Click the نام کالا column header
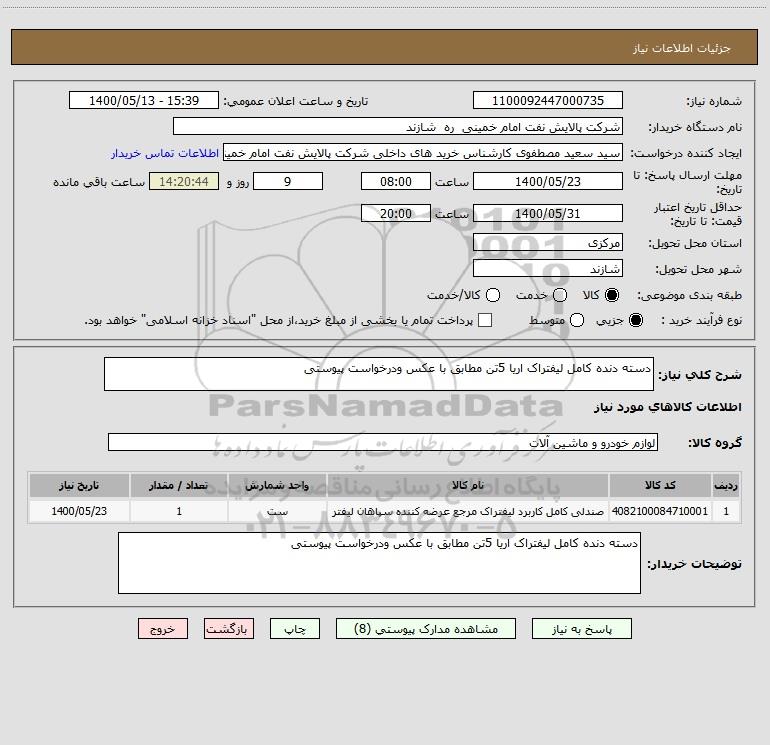This screenshot has width=770, height=745. (468, 485)
